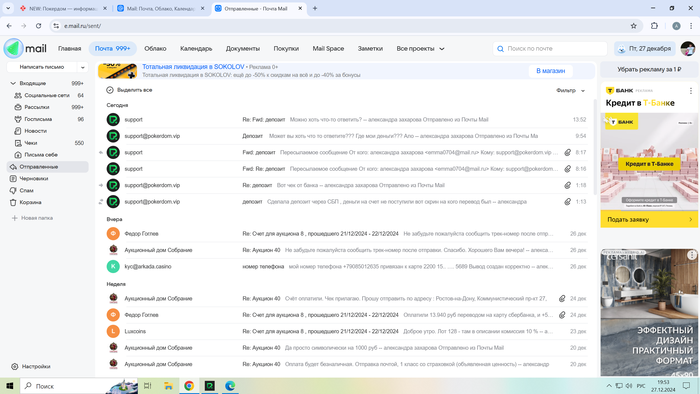Screen dimensions: 700x394
Task: Click the В магазин ad button
Action: 550,71
